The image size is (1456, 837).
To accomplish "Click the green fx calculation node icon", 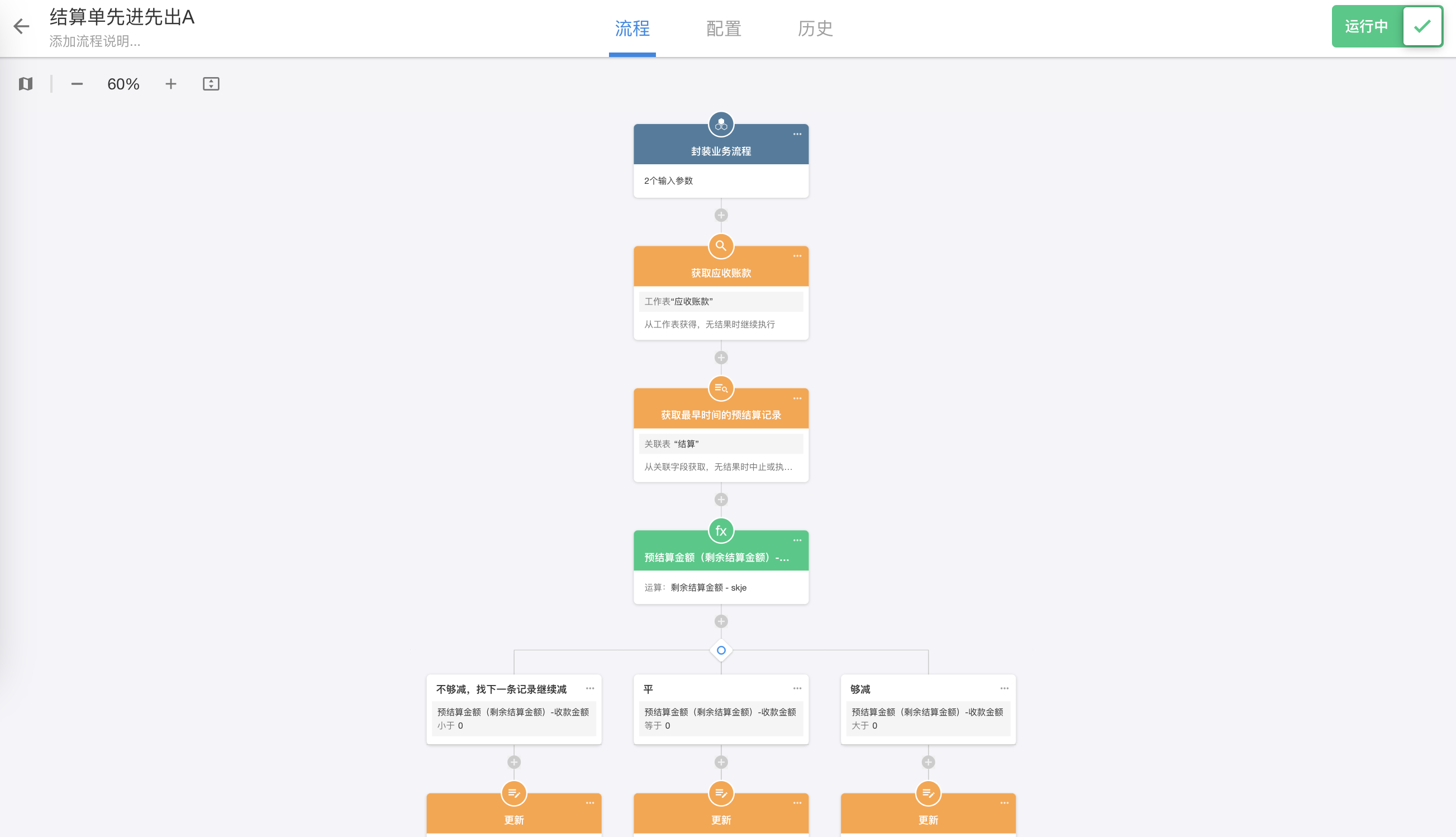I will coord(721,531).
